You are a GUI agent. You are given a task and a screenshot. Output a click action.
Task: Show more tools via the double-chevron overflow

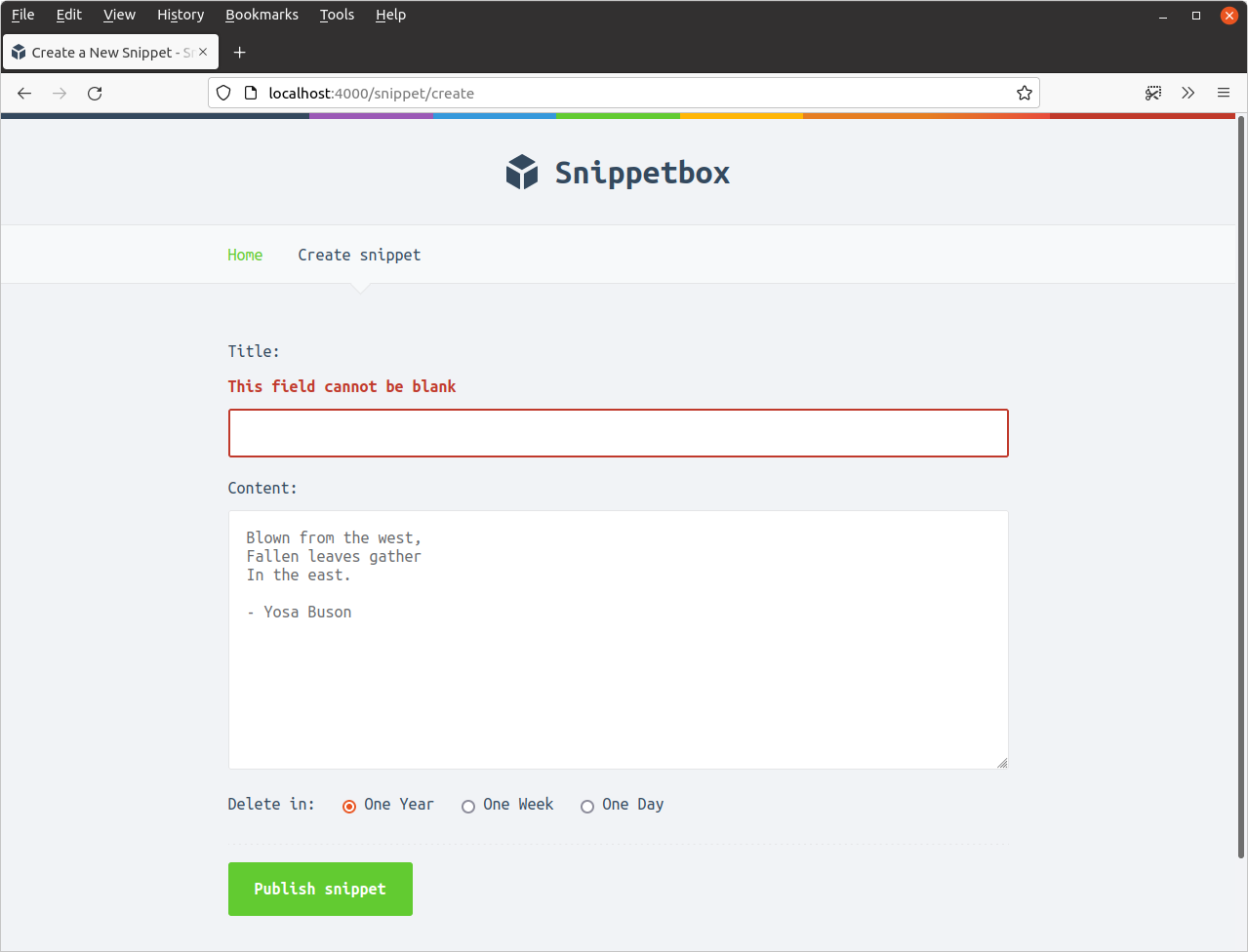pyautogui.click(x=1188, y=94)
